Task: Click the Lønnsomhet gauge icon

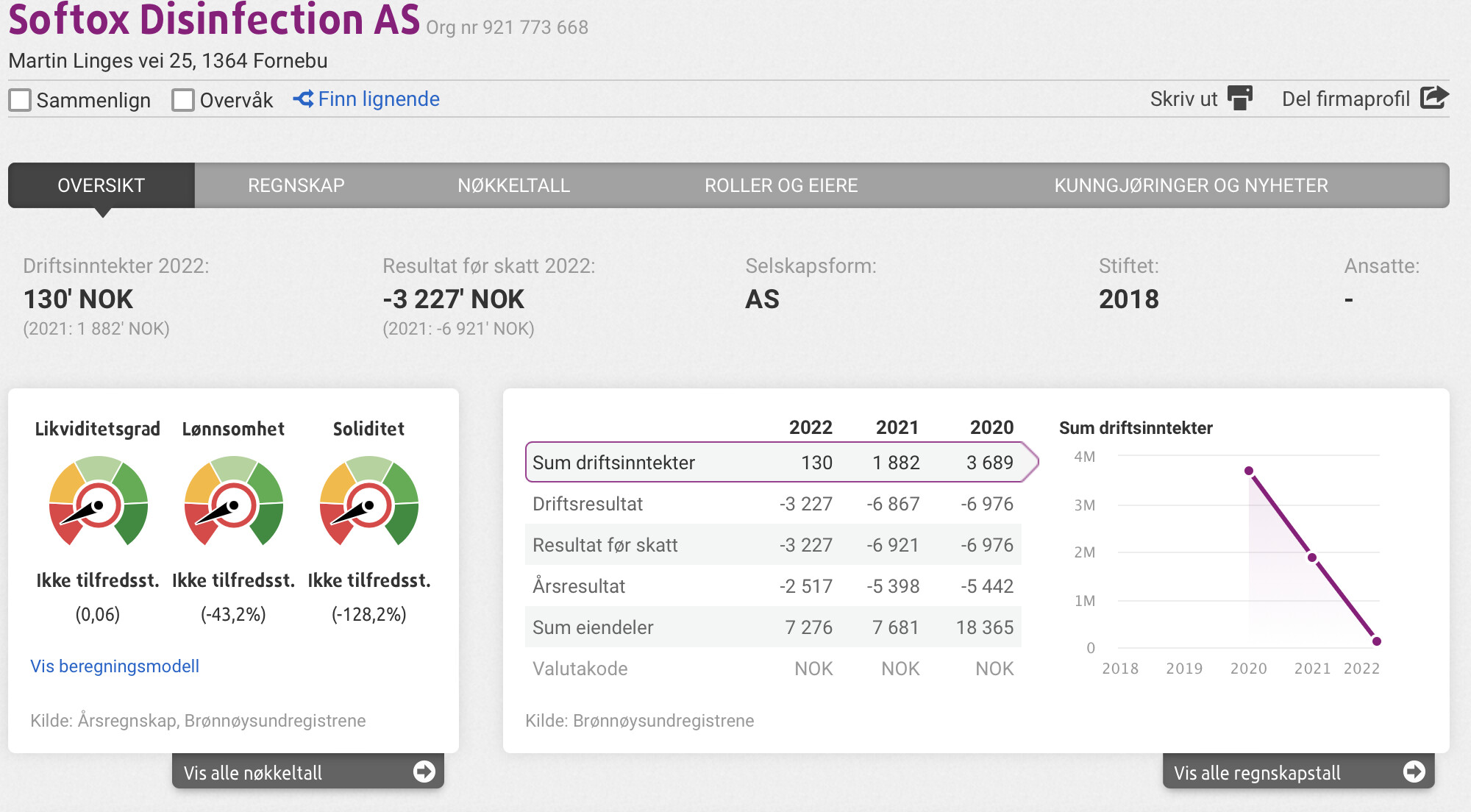Action: [233, 502]
